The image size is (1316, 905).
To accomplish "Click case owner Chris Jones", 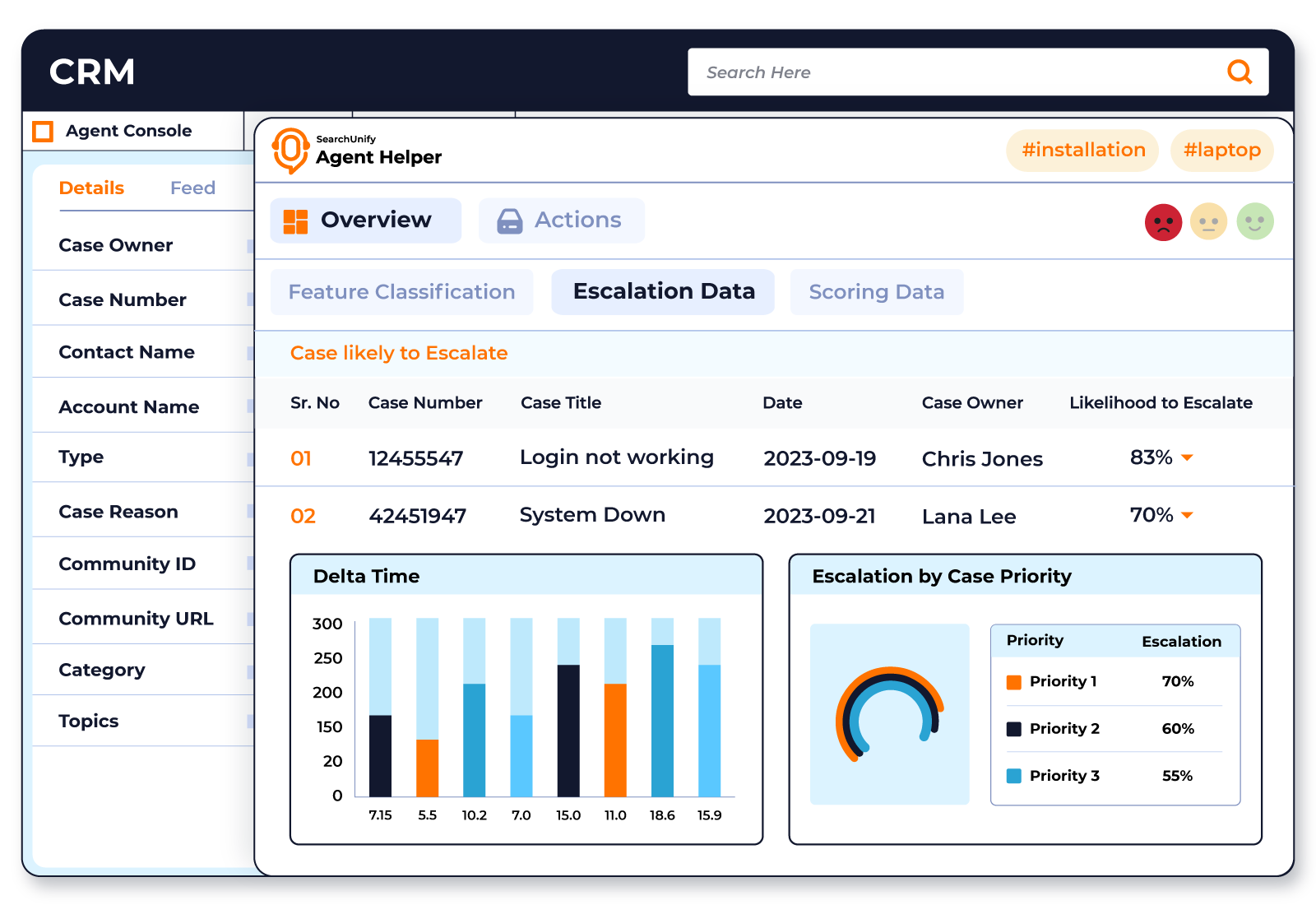I will click(982, 459).
